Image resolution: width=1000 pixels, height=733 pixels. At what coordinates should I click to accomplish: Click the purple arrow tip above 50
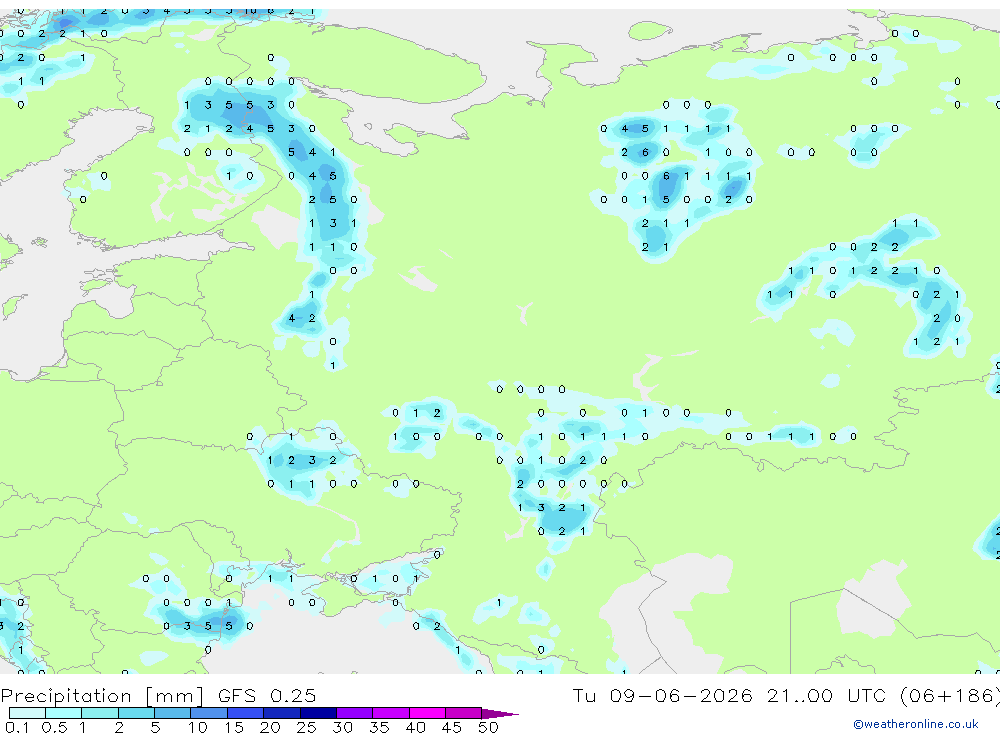(x=500, y=713)
